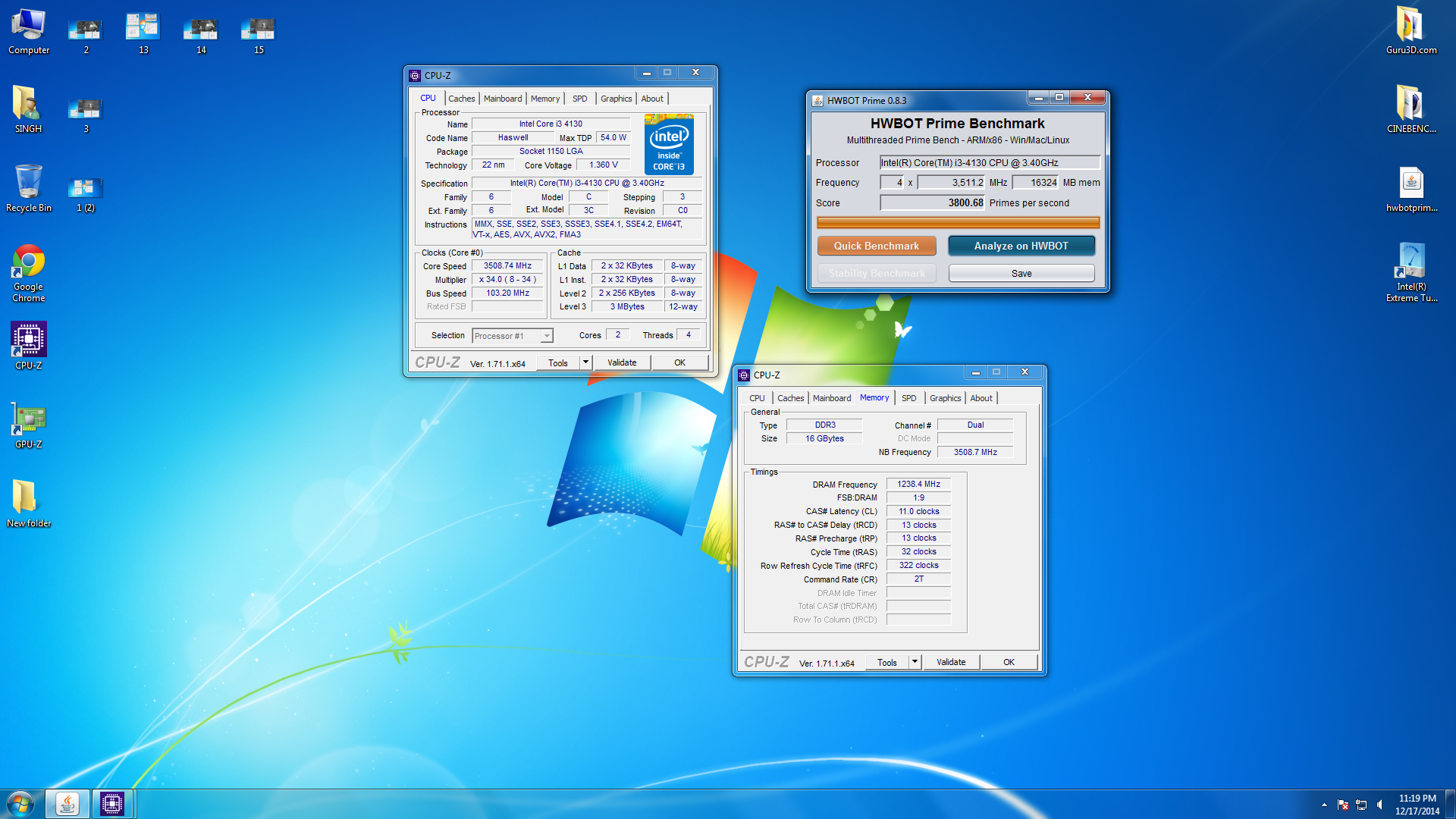The height and width of the screenshot is (819, 1456).
Task: Launch Intel Extreme Tuning shortcut
Action: click(x=1411, y=273)
